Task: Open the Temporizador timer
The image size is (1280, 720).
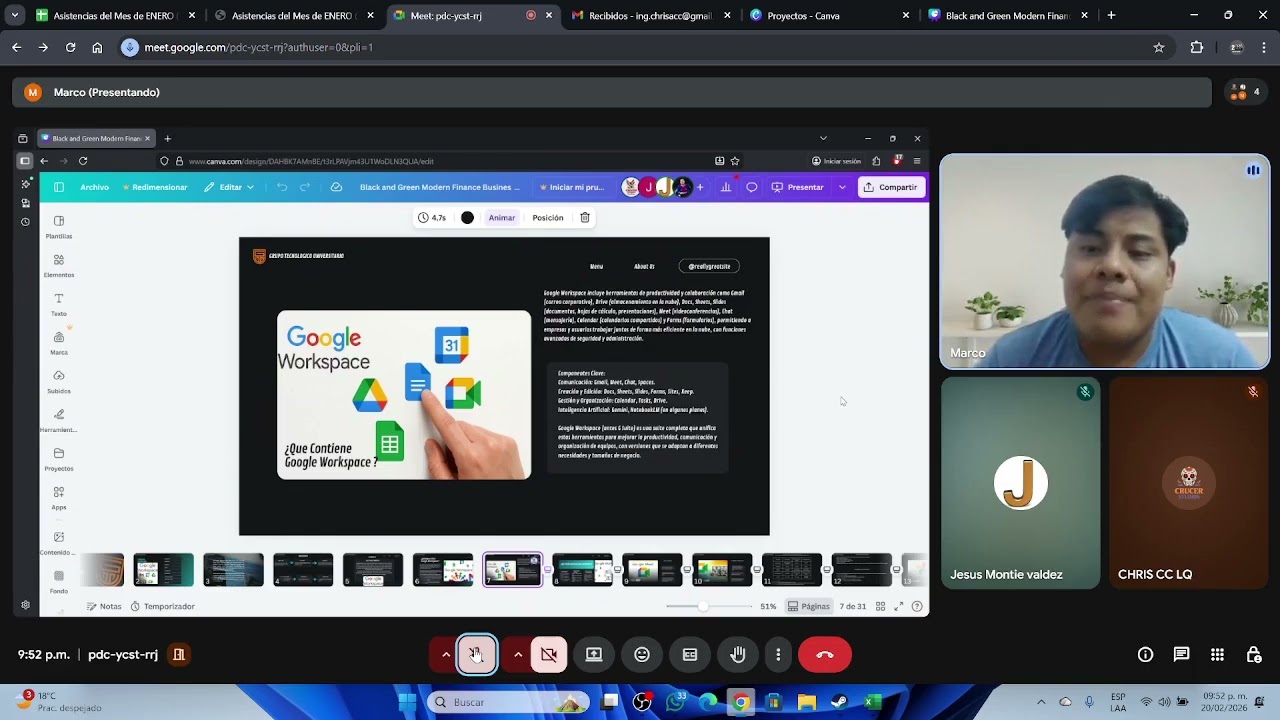Action: click(163, 606)
